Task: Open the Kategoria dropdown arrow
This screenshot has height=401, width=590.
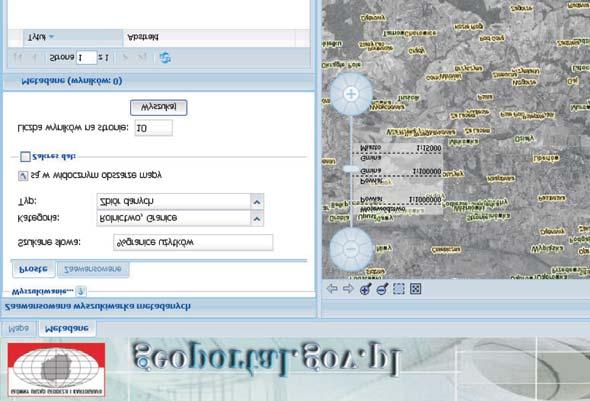Action: point(257,219)
